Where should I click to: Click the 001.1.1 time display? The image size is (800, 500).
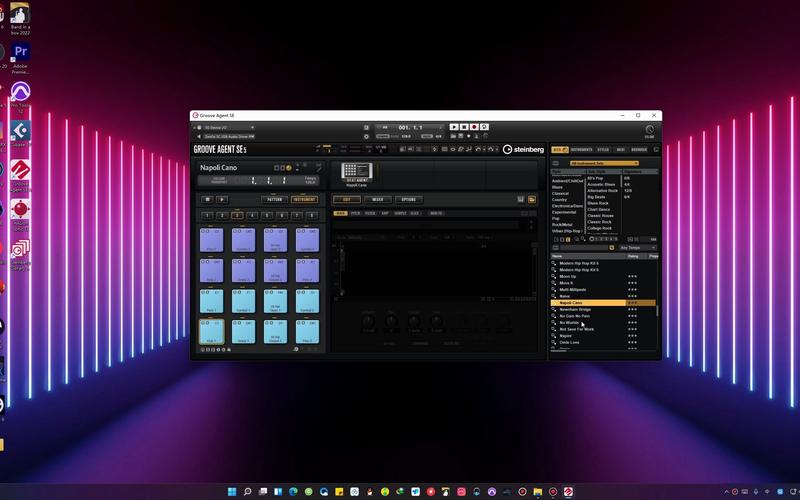410,128
